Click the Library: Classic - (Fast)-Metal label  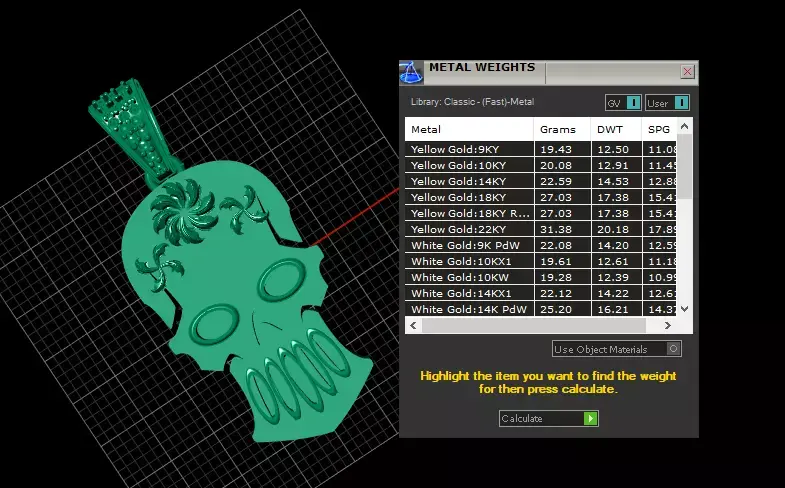click(x=472, y=102)
